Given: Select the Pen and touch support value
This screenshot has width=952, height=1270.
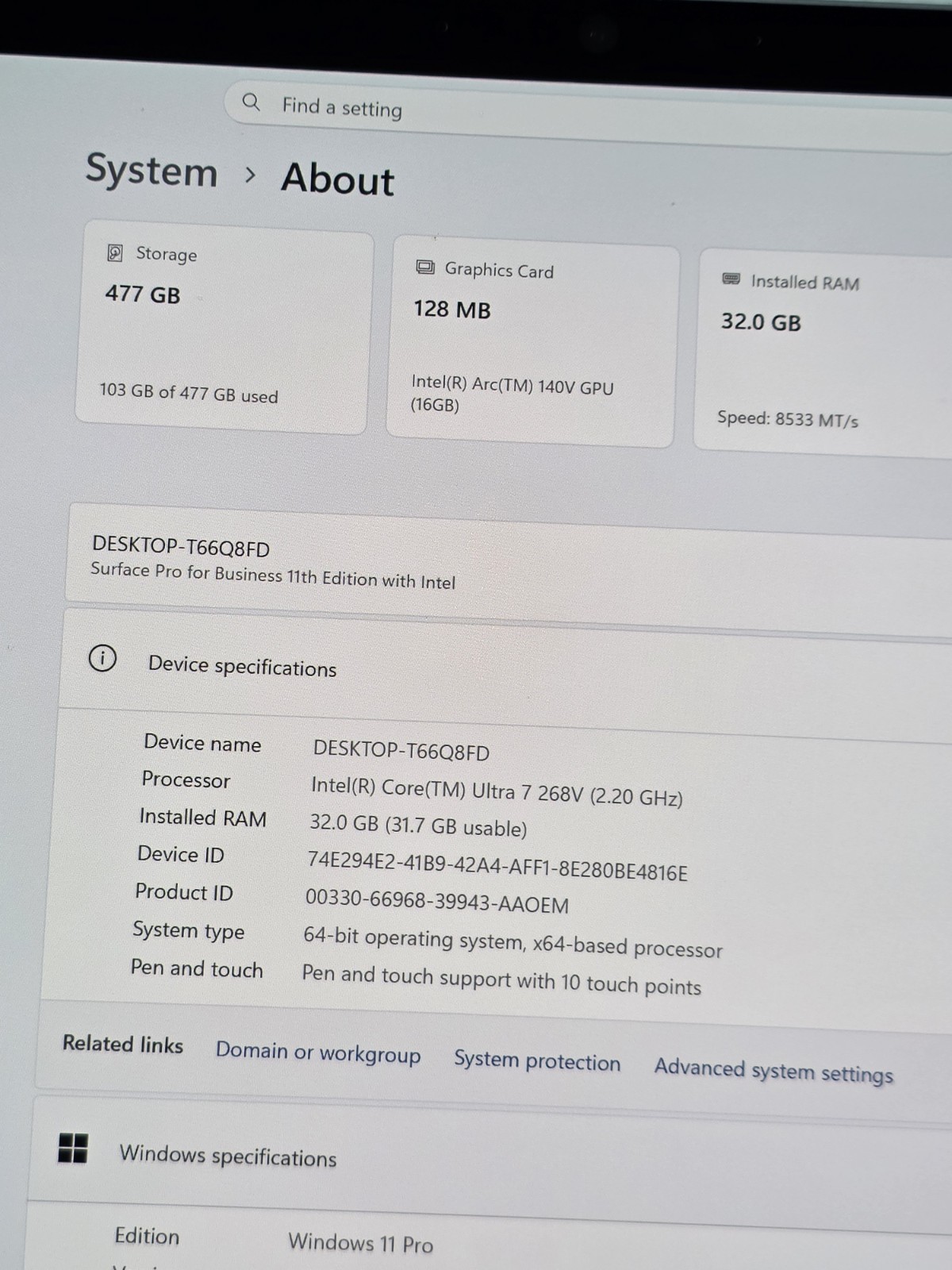Looking at the screenshot, I should point(501,980).
